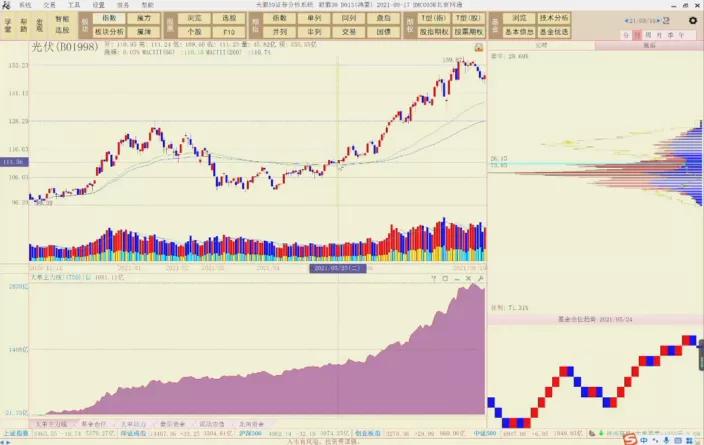This screenshot has height=445, width=704.
Task: Click the 中证500 status bar entry
Action: [x=485, y=434]
